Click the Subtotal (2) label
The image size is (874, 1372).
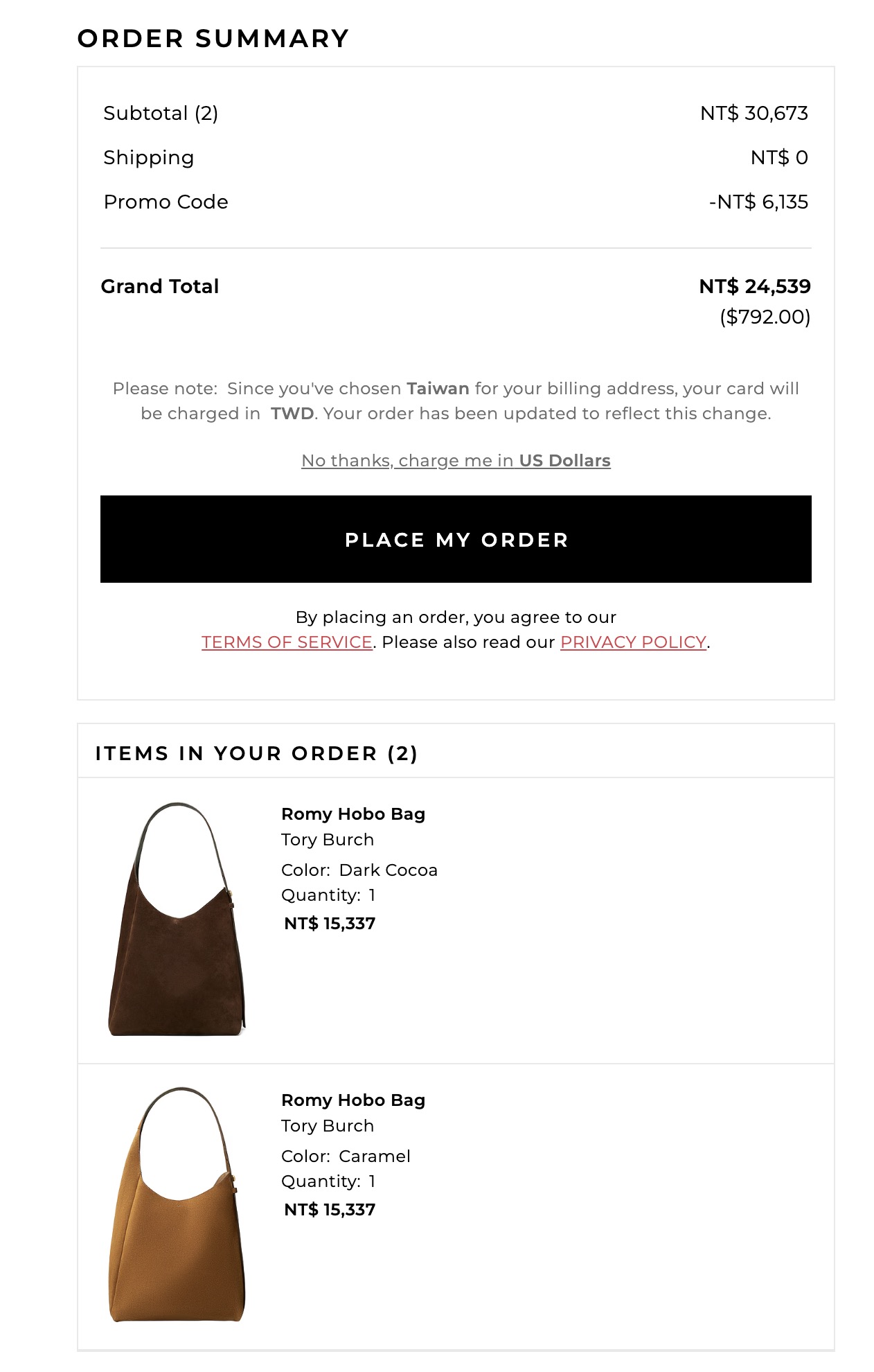161,113
